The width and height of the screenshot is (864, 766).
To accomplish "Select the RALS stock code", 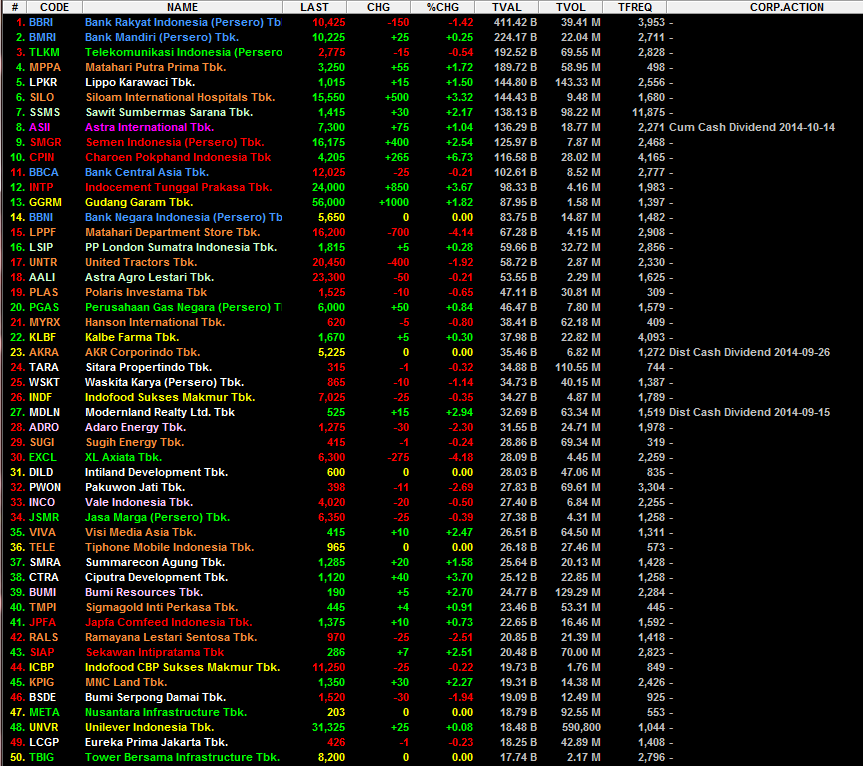I will tap(44, 638).
